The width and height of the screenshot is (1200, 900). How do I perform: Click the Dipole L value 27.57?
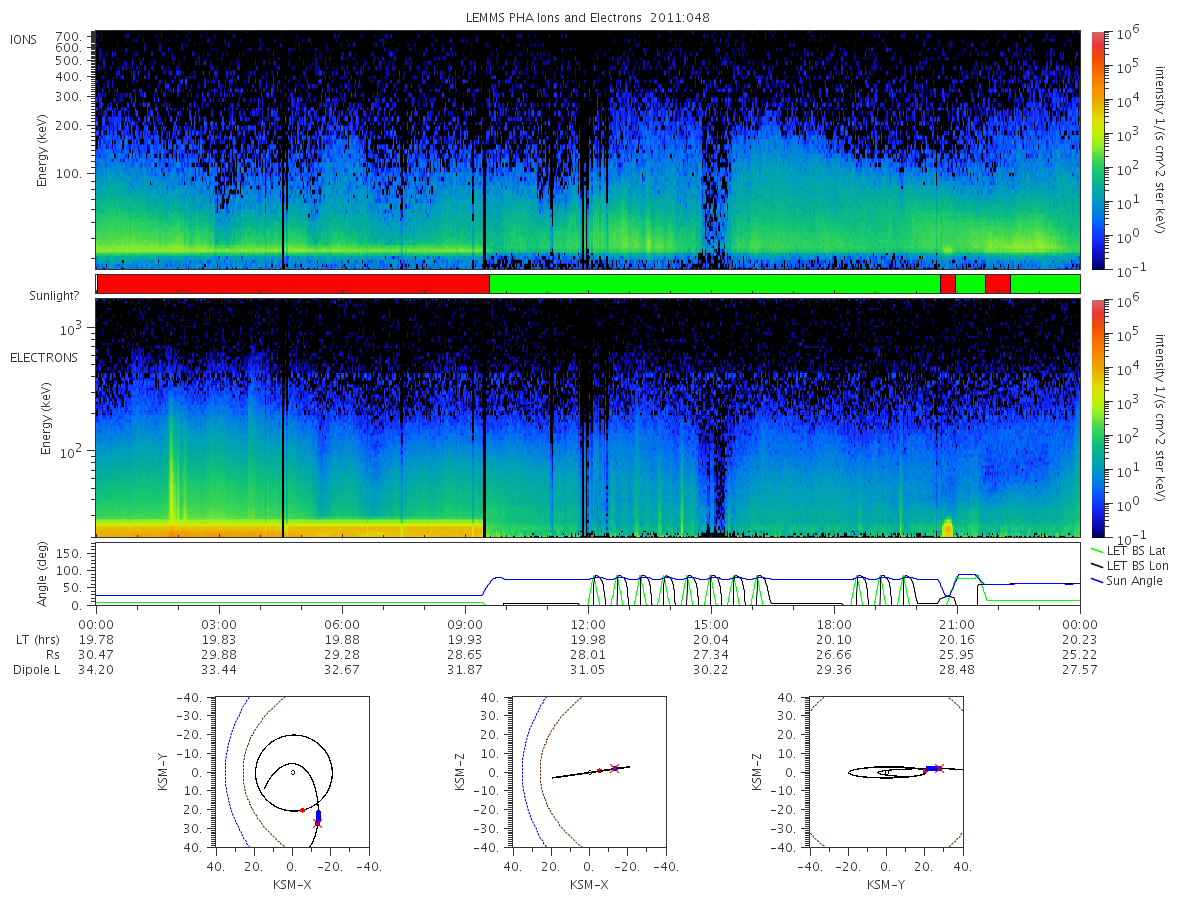(1080, 670)
